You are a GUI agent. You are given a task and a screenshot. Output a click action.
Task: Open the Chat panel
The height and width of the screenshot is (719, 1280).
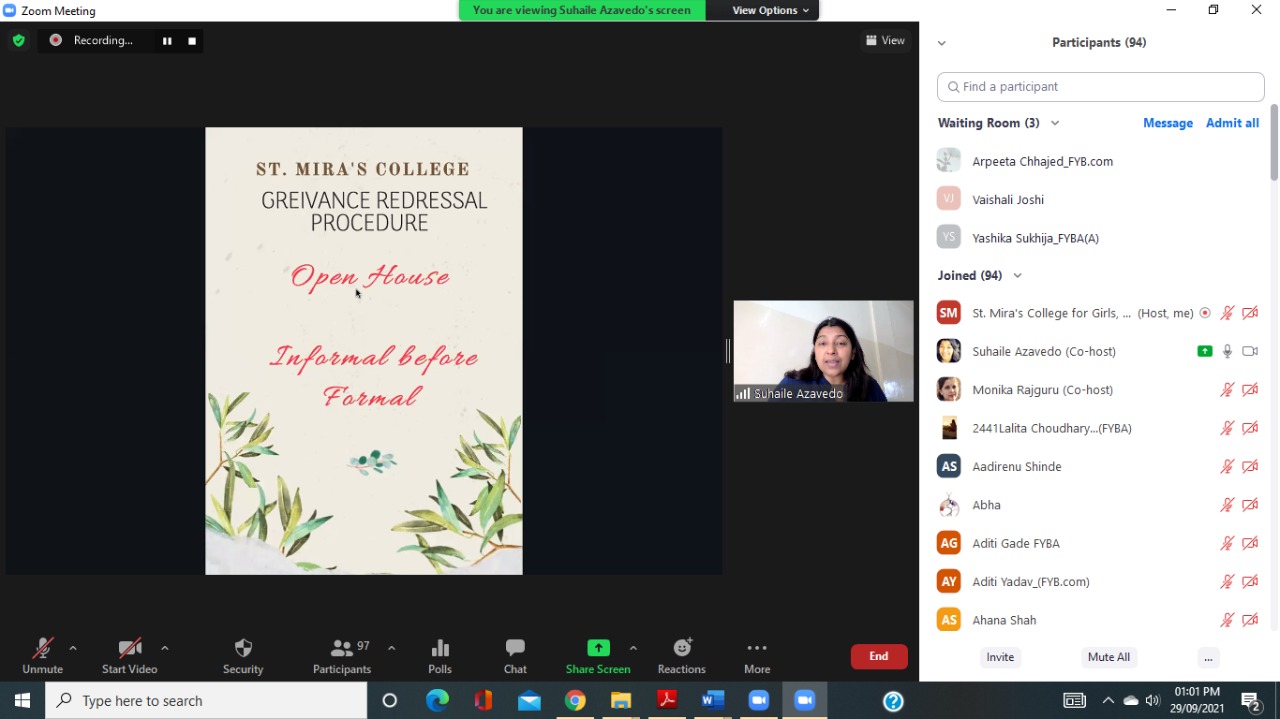[515, 655]
